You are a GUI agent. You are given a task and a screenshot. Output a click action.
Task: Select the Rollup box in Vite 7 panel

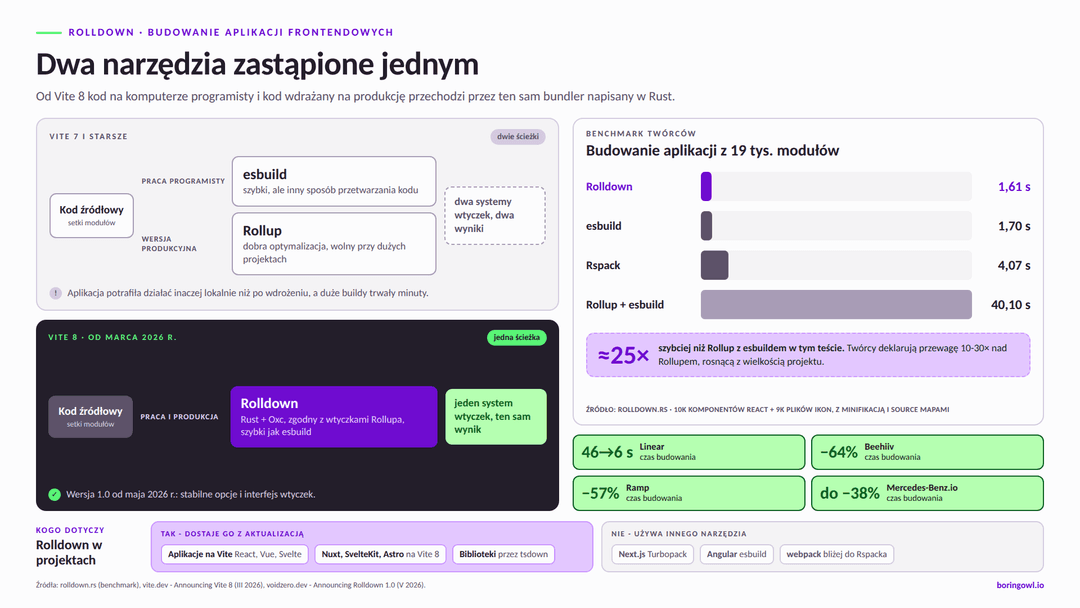[334, 244]
